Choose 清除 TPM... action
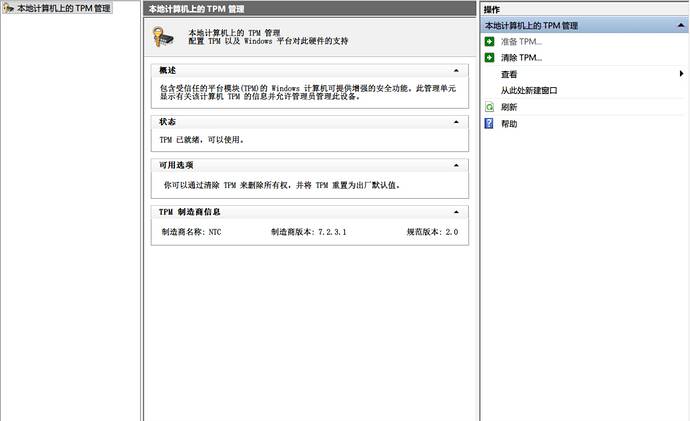 click(x=521, y=58)
